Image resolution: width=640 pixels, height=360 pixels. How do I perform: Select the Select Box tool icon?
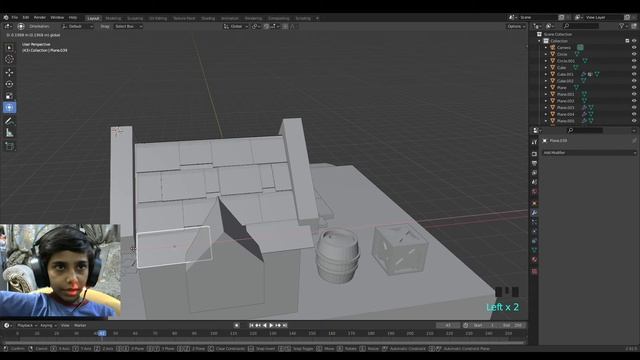pos(9,48)
